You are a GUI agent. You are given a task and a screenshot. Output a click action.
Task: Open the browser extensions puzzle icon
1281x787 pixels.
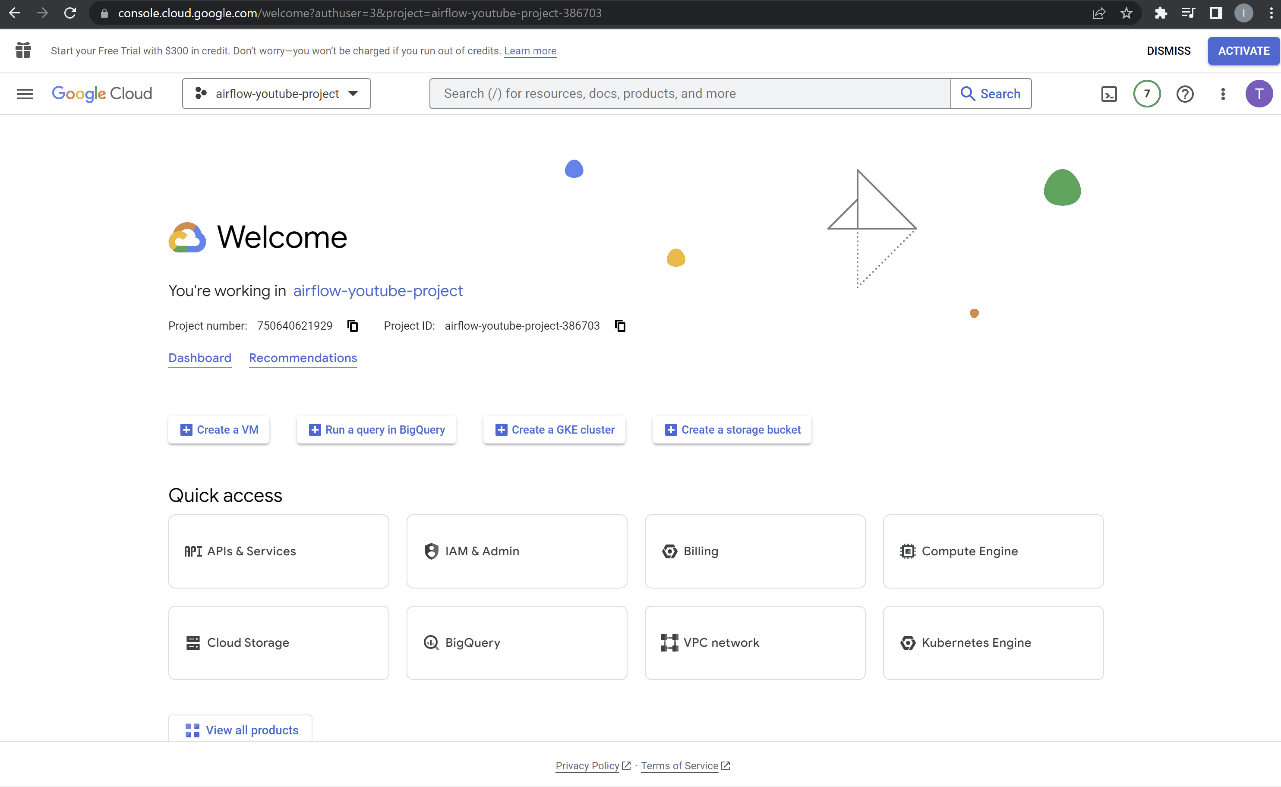pos(1160,13)
